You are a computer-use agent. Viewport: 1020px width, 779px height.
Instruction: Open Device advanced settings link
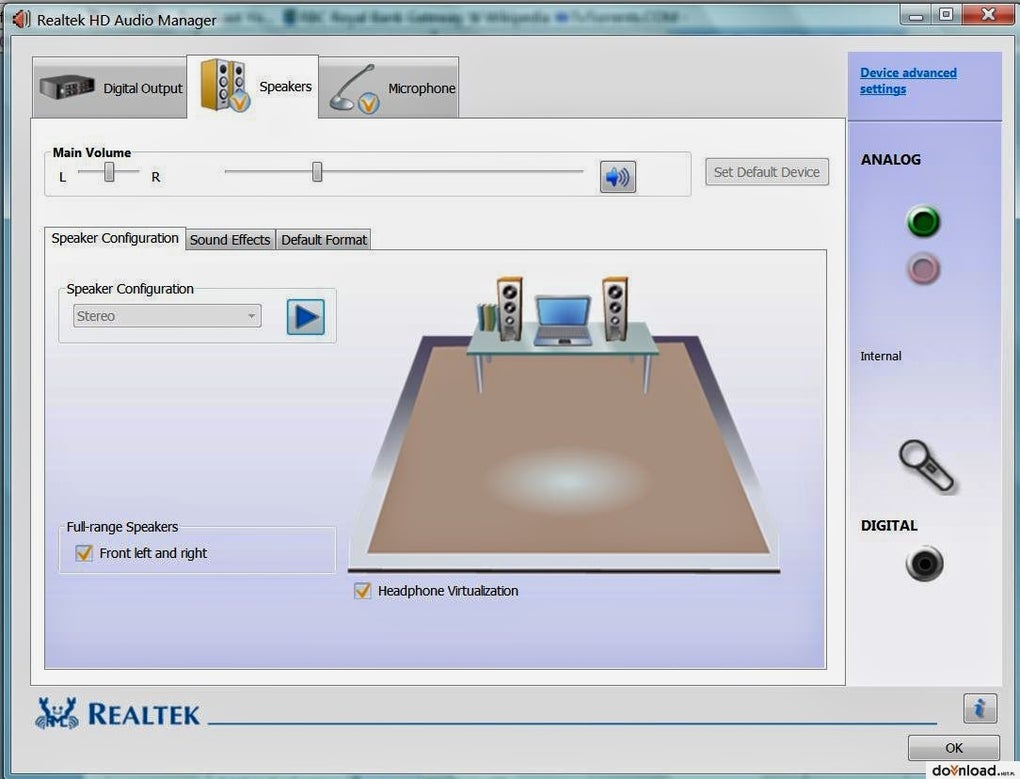[x=908, y=81]
